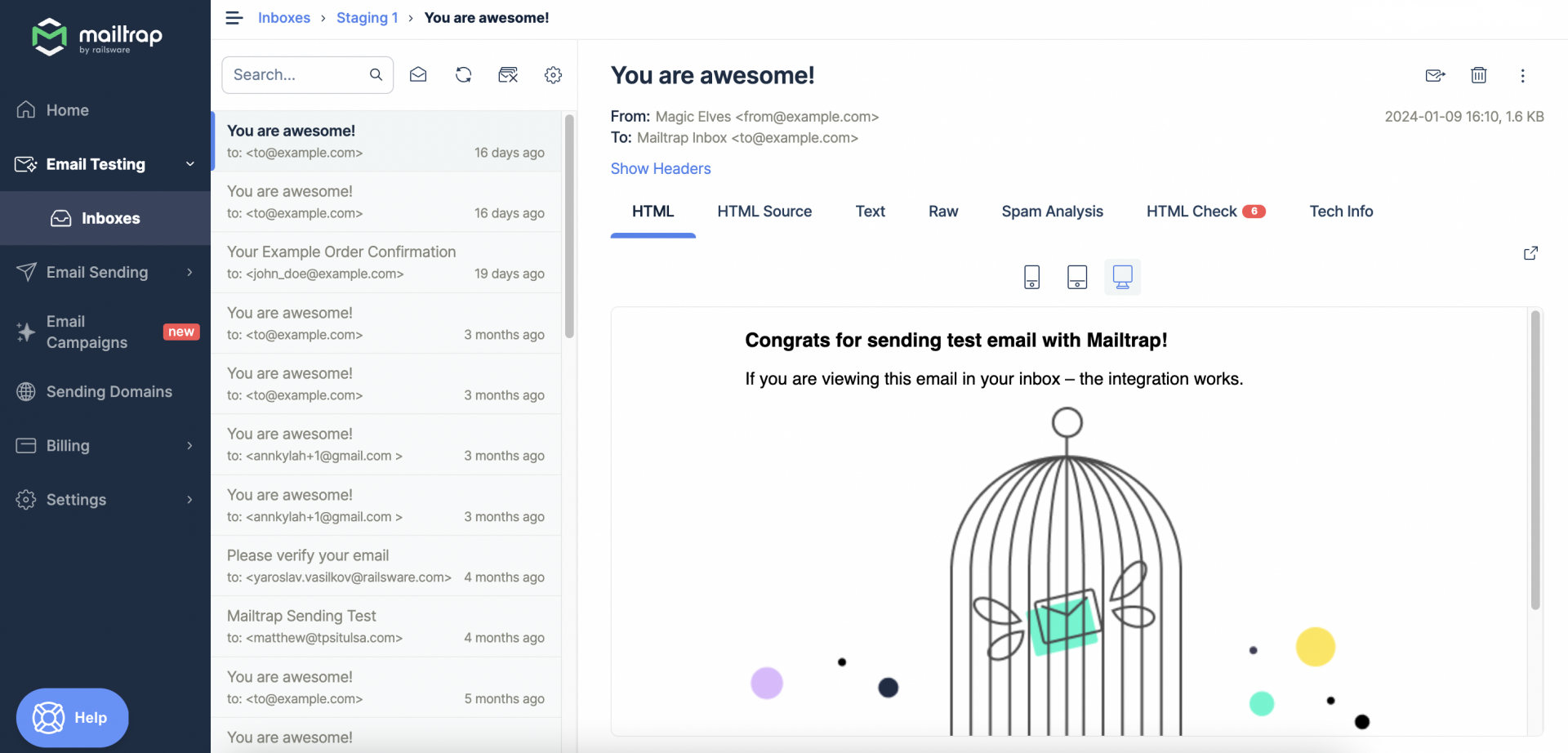The image size is (1568, 753).
Task: Click the Show Headers link
Action: click(x=661, y=169)
